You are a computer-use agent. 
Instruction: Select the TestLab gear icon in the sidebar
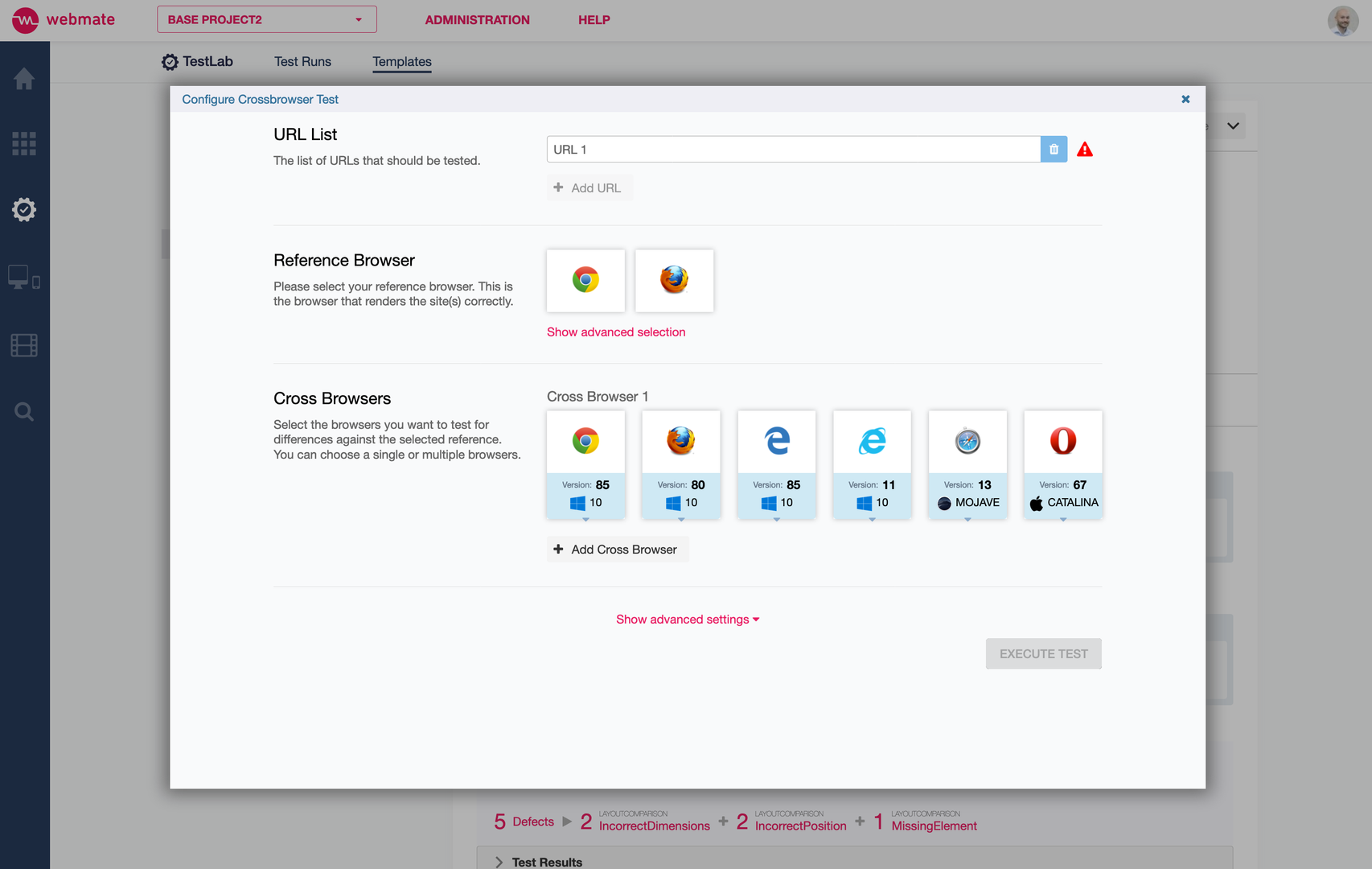24,210
